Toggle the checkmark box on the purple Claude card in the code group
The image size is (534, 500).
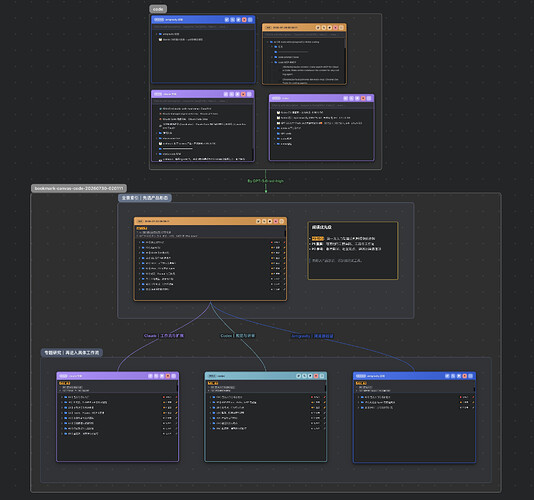click(226, 94)
